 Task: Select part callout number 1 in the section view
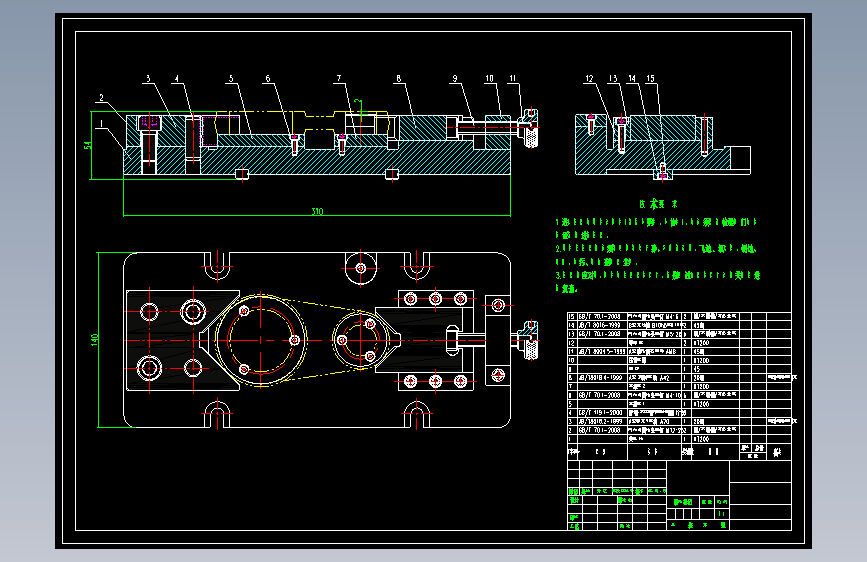101,124
